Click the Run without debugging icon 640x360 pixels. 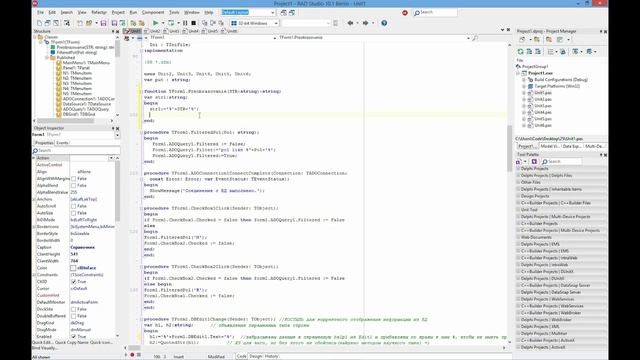point(171,23)
